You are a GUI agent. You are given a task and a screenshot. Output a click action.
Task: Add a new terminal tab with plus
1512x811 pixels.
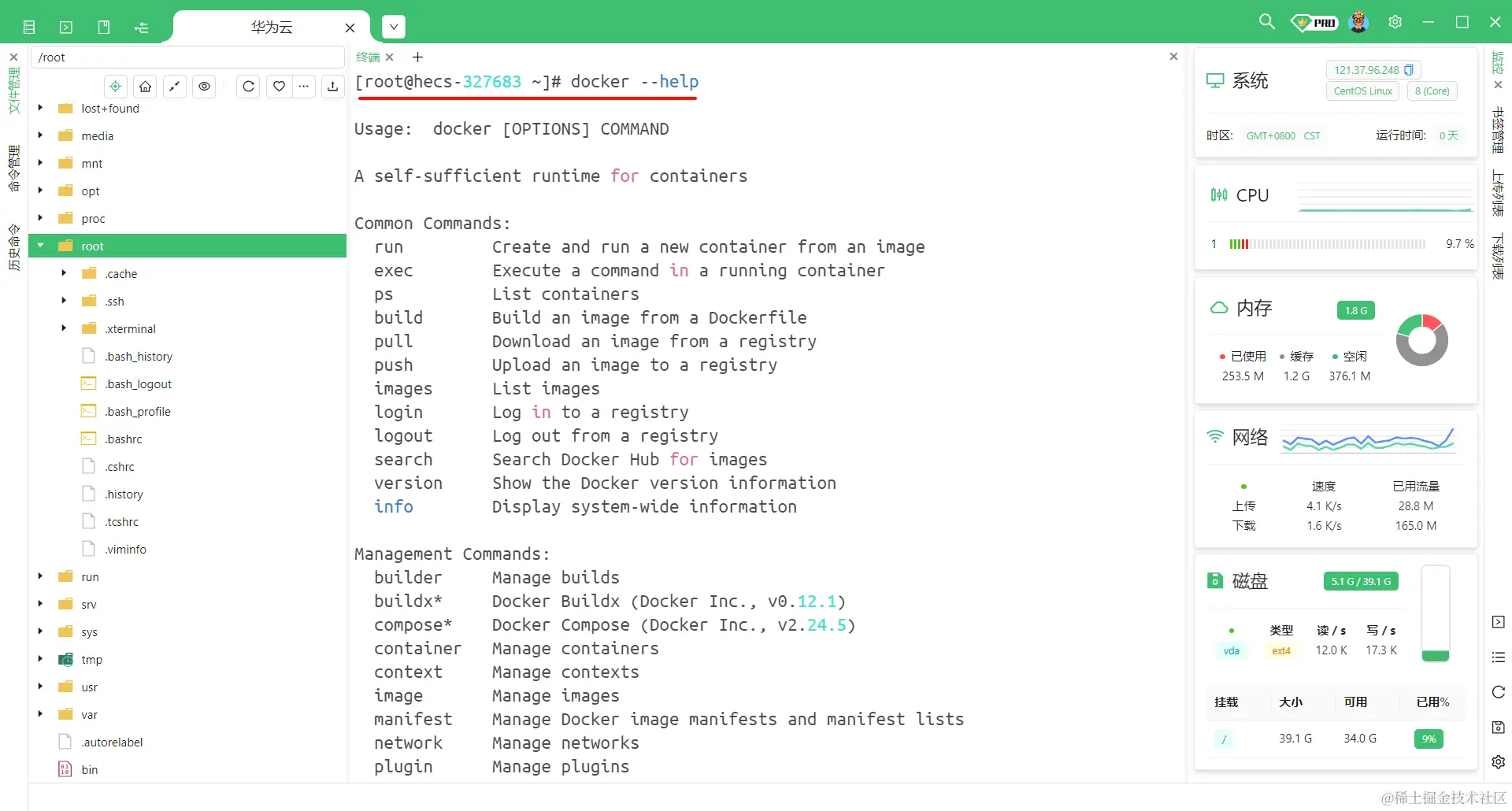click(418, 57)
